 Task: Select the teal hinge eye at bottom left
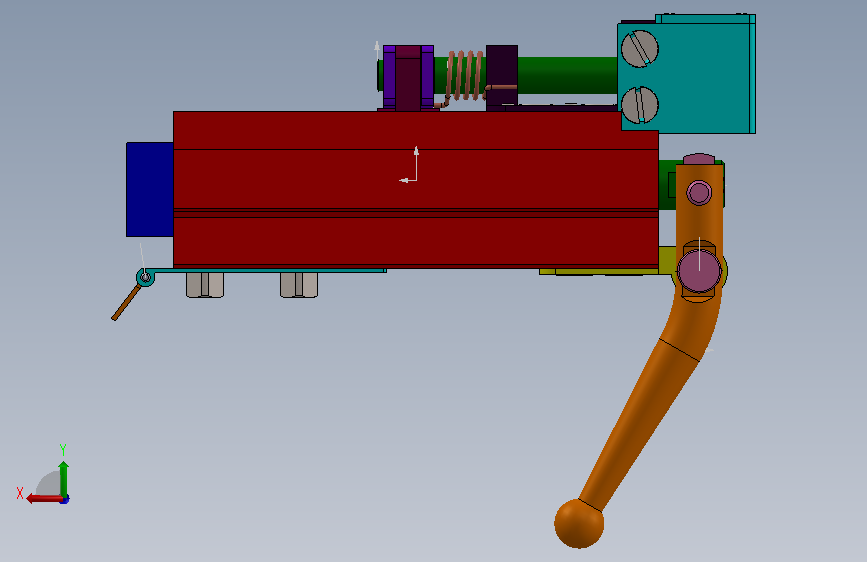[145, 277]
